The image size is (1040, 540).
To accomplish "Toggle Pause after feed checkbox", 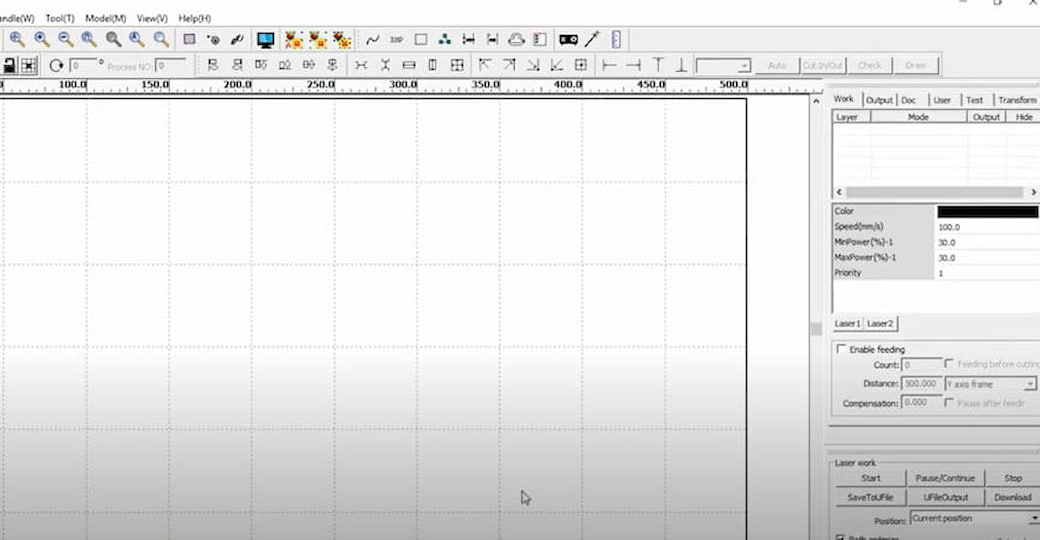I will tap(950, 402).
